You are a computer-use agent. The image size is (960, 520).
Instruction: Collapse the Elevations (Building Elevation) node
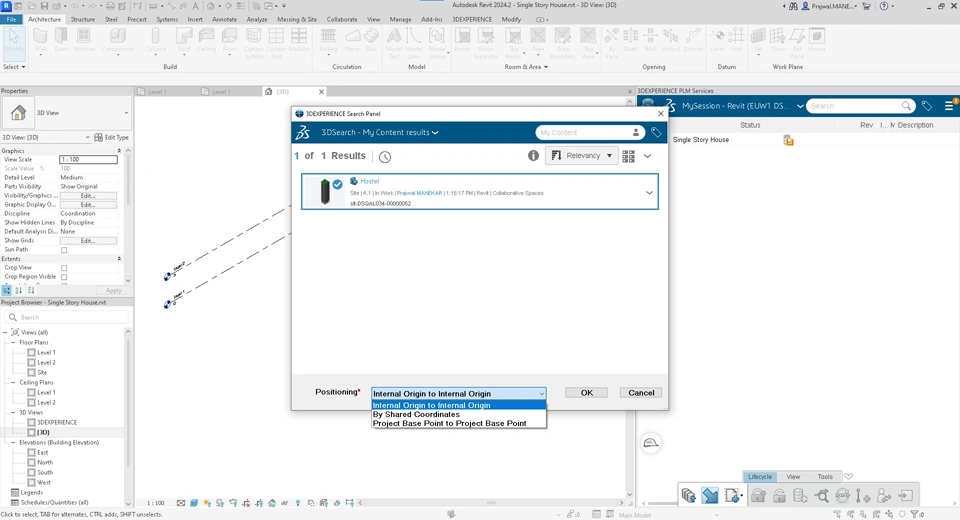(x=13, y=442)
